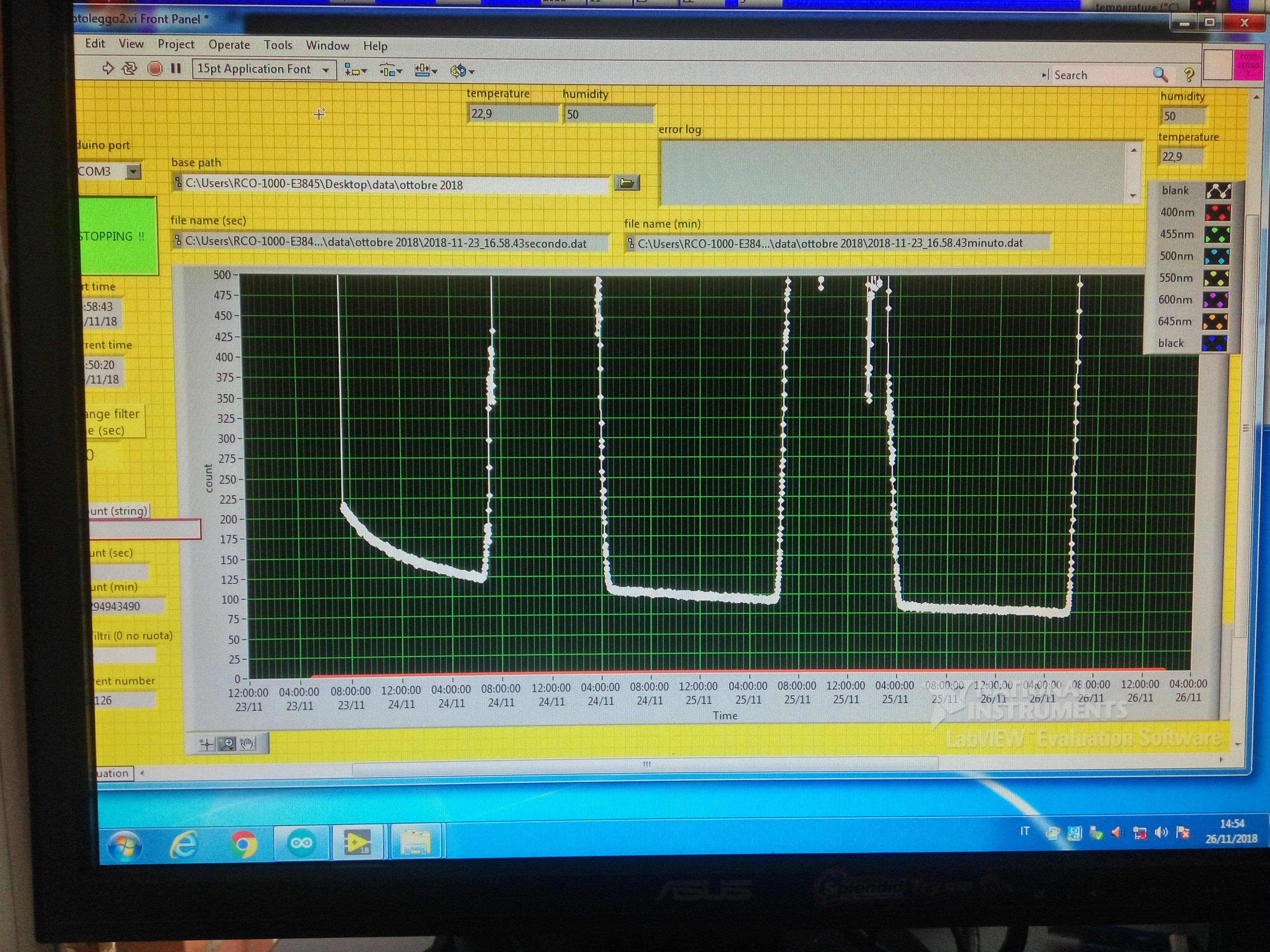The width and height of the screenshot is (1270, 952).
Task: Open the Reorder tool
Action: point(462,71)
